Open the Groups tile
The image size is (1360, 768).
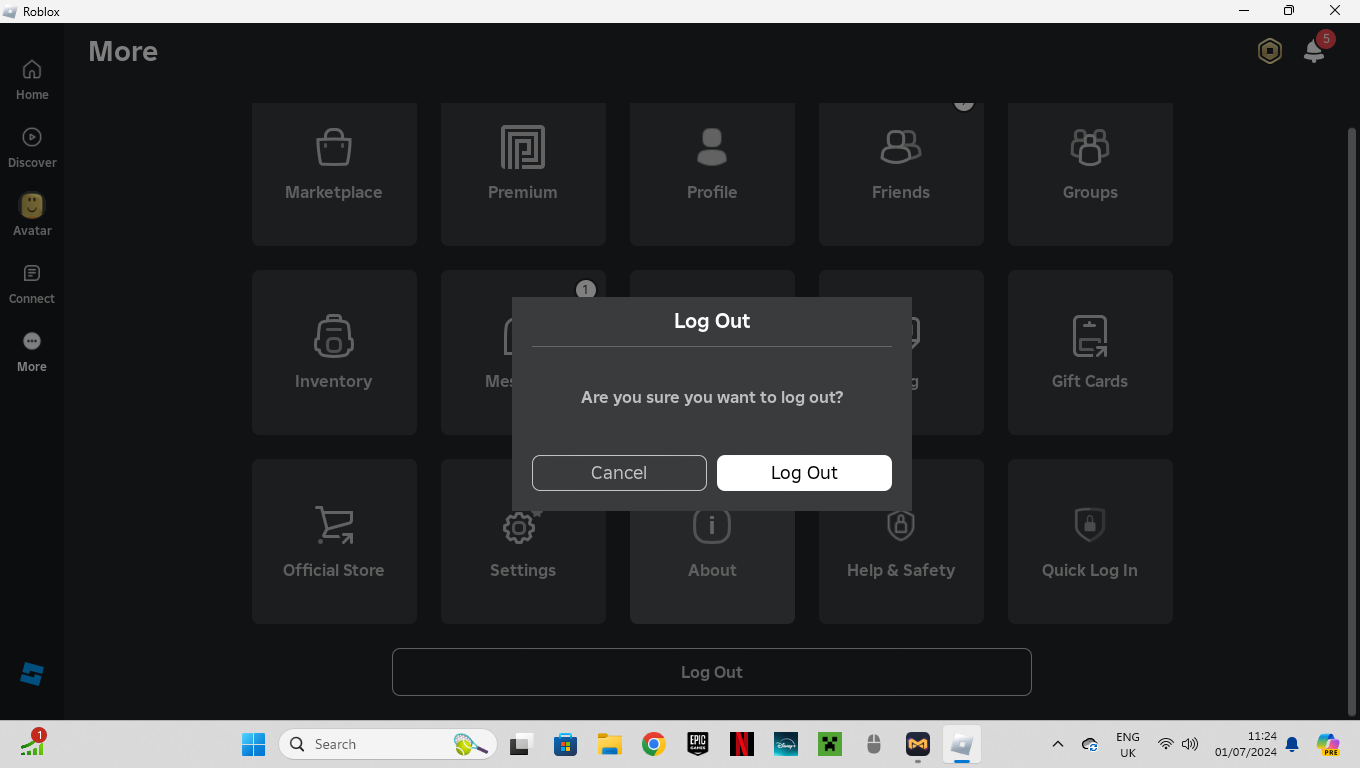[x=1090, y=174]
